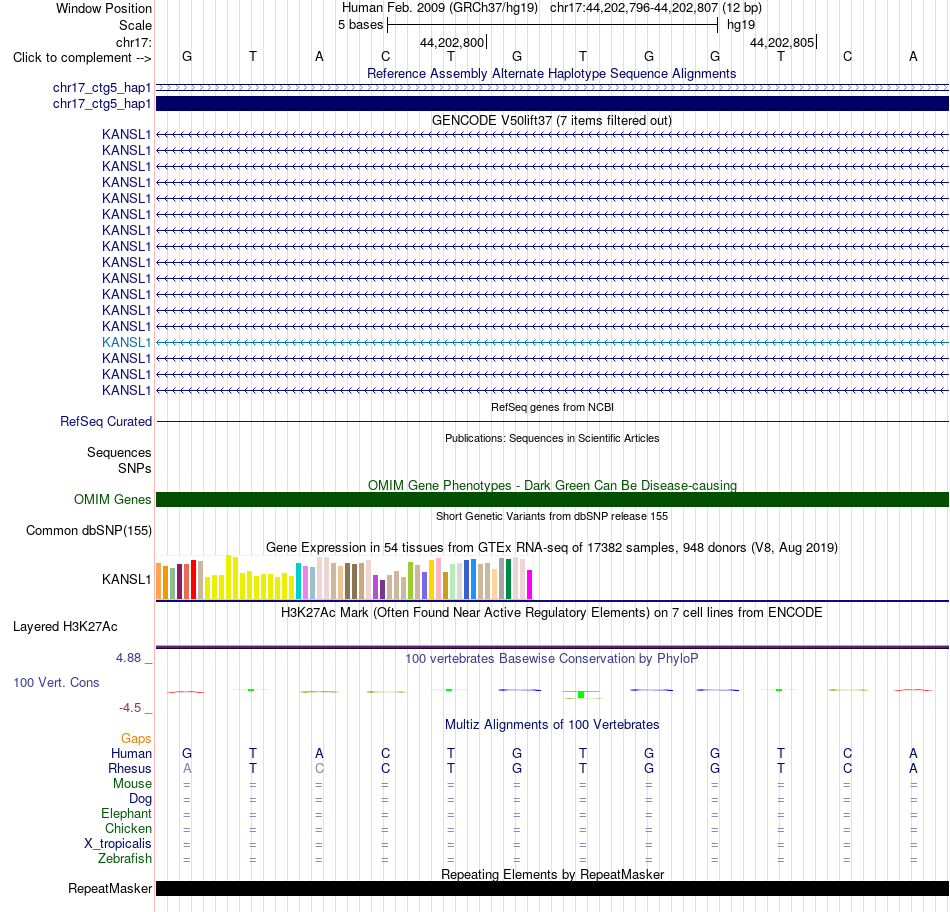This screenshot has height=912, width=950.
Task: Click the first chr17_ctg5_hap1 label
Action: point(102,88)
